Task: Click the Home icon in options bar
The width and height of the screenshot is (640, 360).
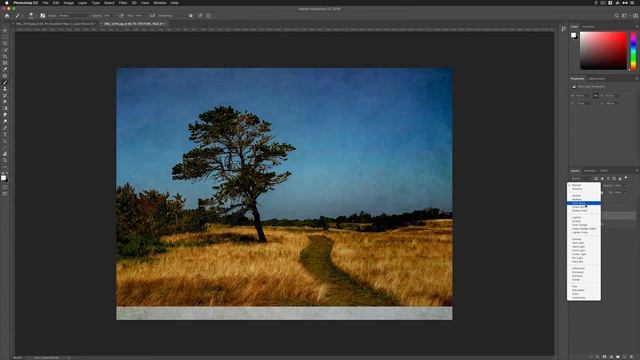Action: 7,16
